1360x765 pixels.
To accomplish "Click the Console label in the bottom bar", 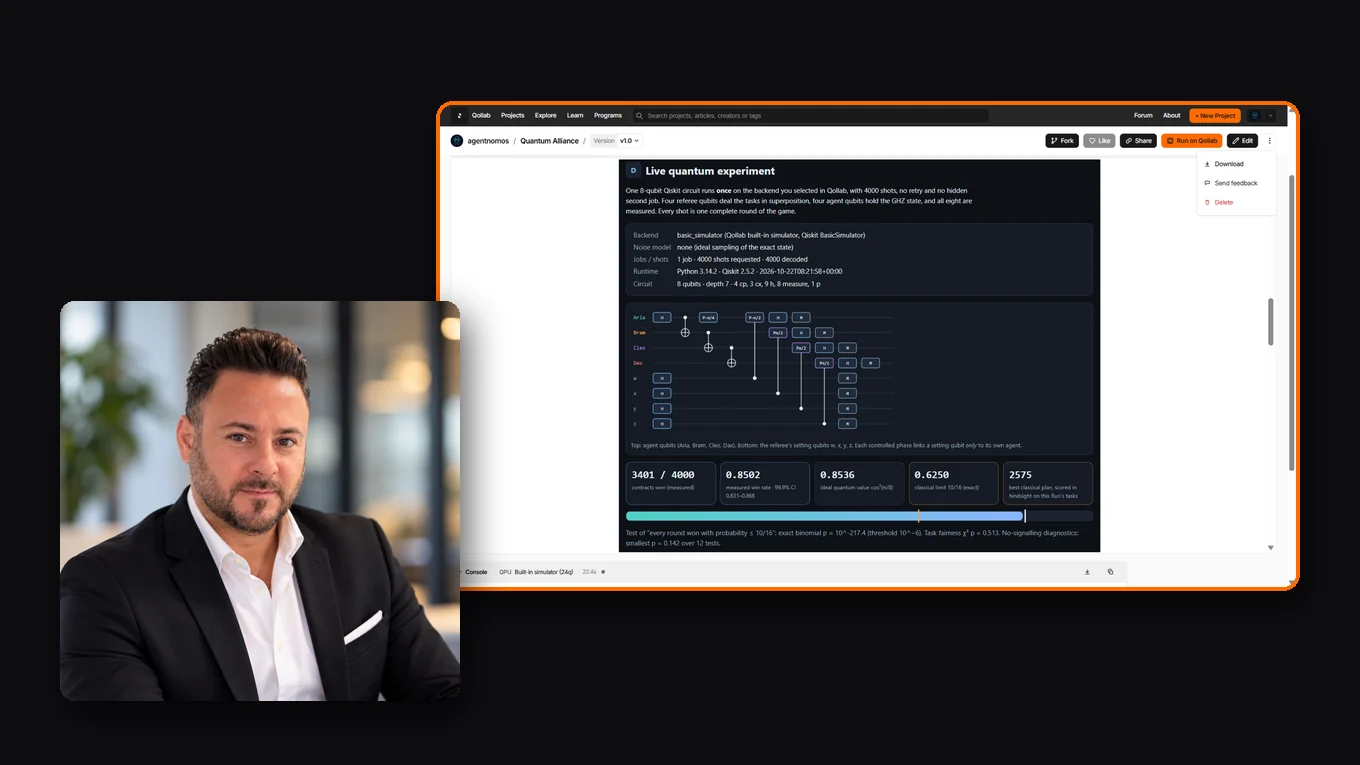I will (x=476, y=572).
